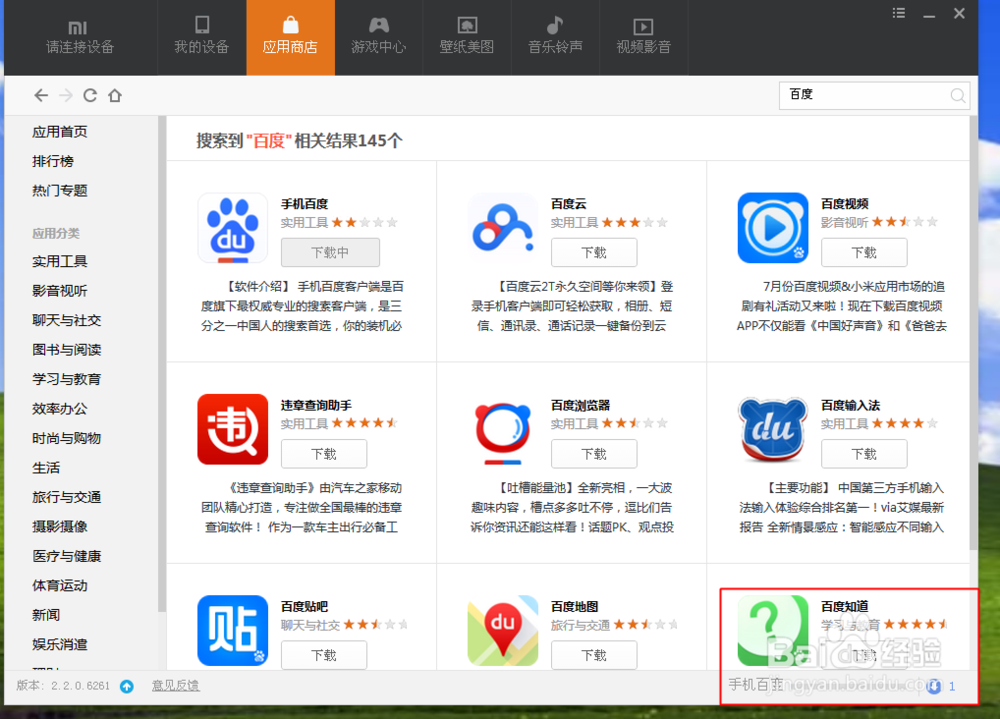Click the search magnifier icon

pos(957,96)
